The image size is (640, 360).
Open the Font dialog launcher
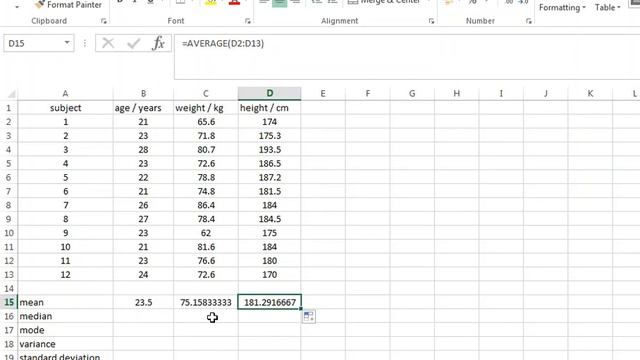pyautogui.click(x=248, y=21)
